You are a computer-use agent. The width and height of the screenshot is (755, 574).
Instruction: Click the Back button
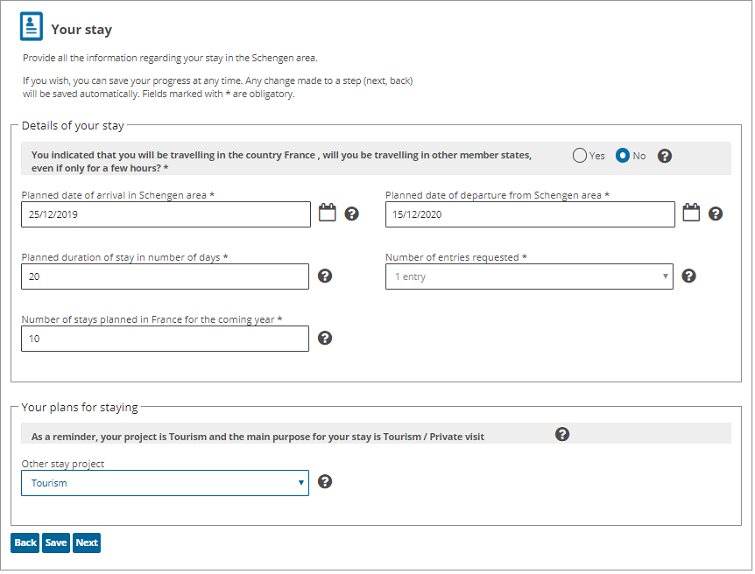25,543
